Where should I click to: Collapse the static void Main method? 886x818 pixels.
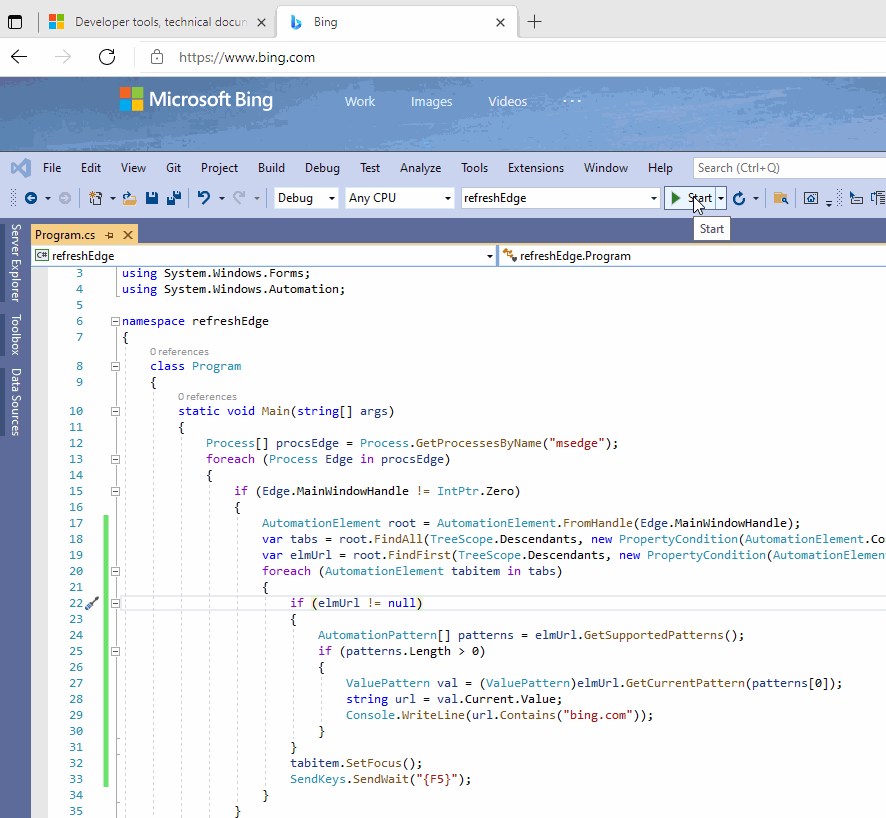115,411
